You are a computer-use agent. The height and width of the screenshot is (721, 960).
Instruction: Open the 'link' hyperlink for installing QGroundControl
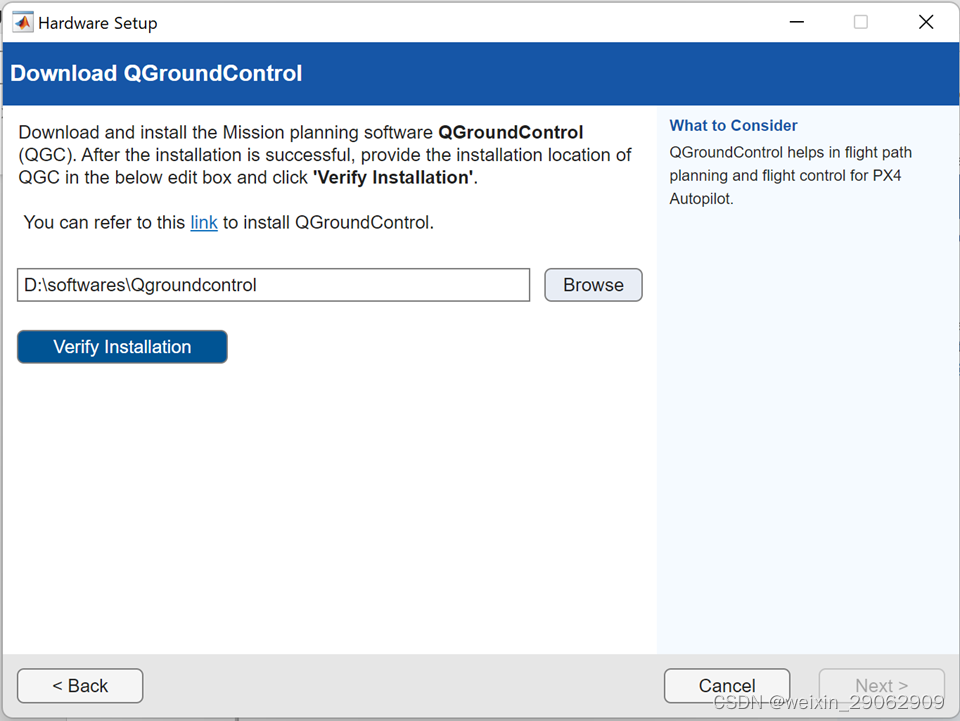tap(204, 222)
